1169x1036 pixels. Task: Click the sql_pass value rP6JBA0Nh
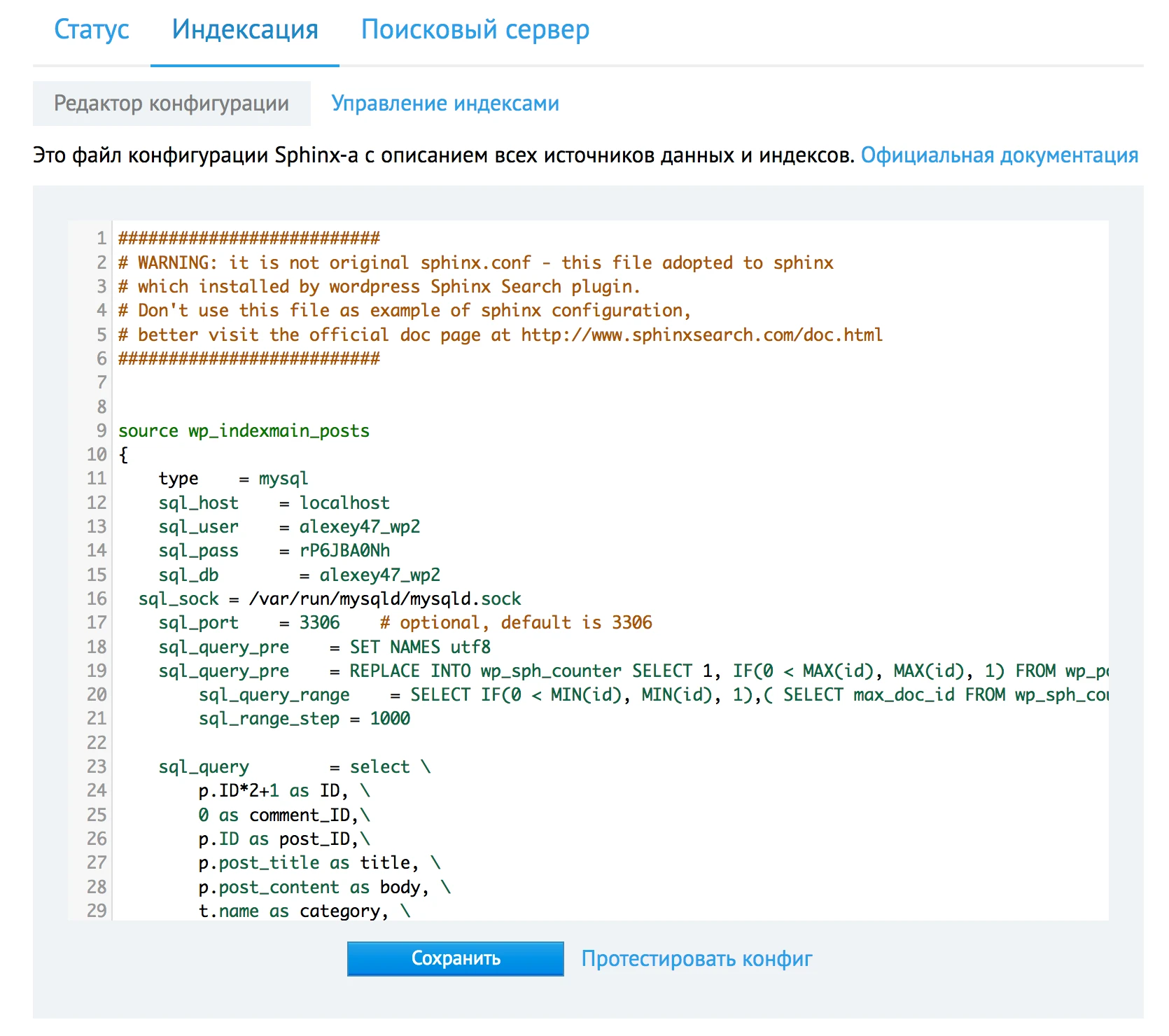pyautogui.click(x=344, y=551)
